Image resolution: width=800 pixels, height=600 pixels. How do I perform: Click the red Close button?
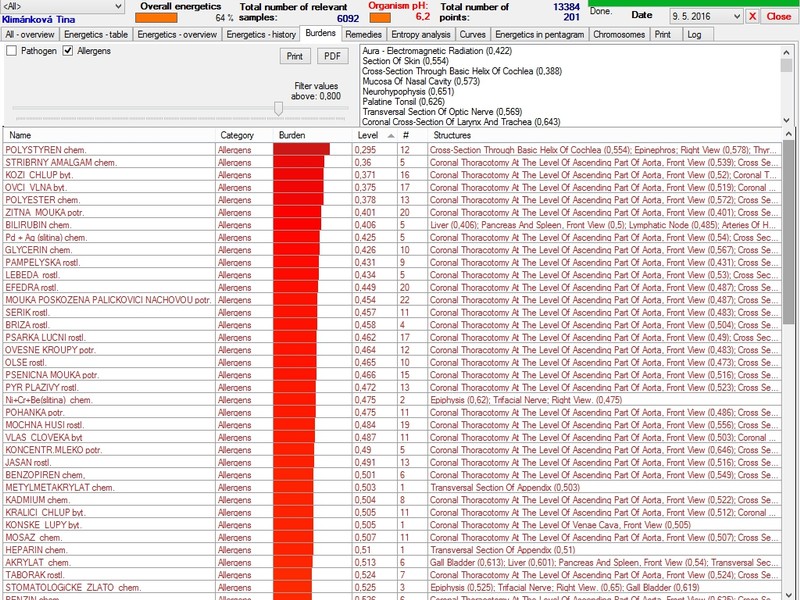click(779, 16)
